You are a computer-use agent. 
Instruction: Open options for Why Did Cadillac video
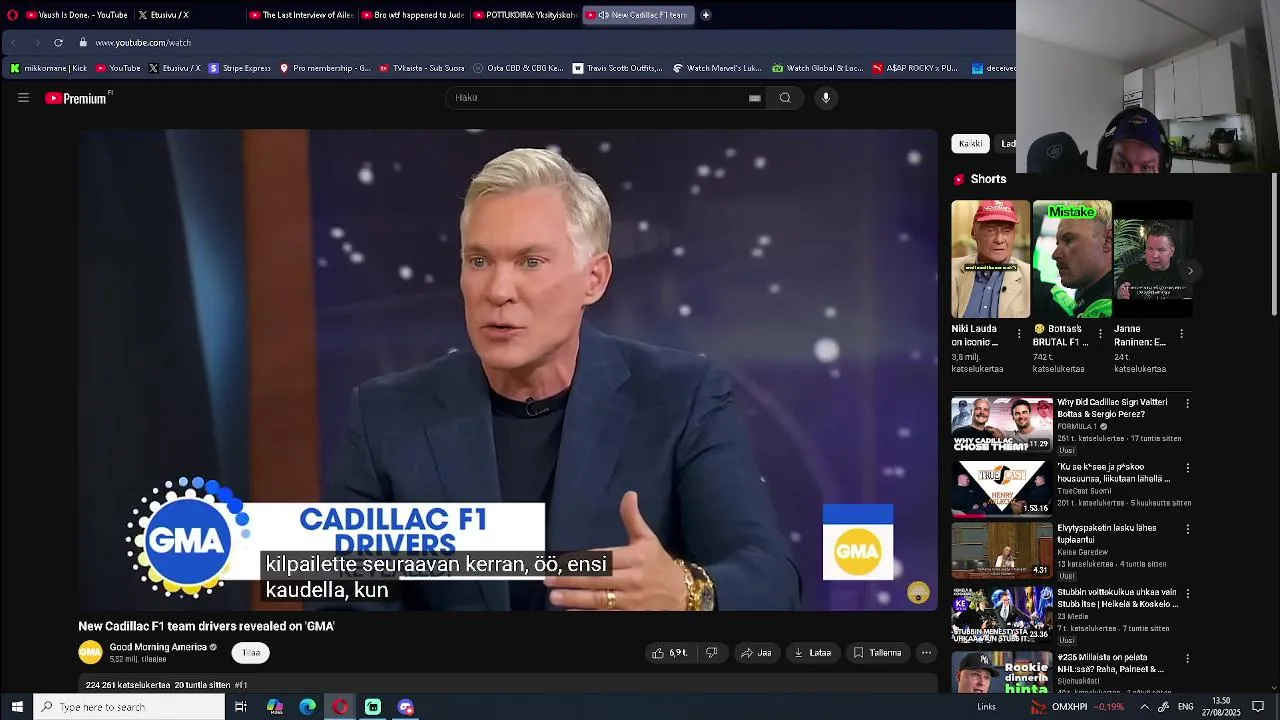click(1187, 404)
